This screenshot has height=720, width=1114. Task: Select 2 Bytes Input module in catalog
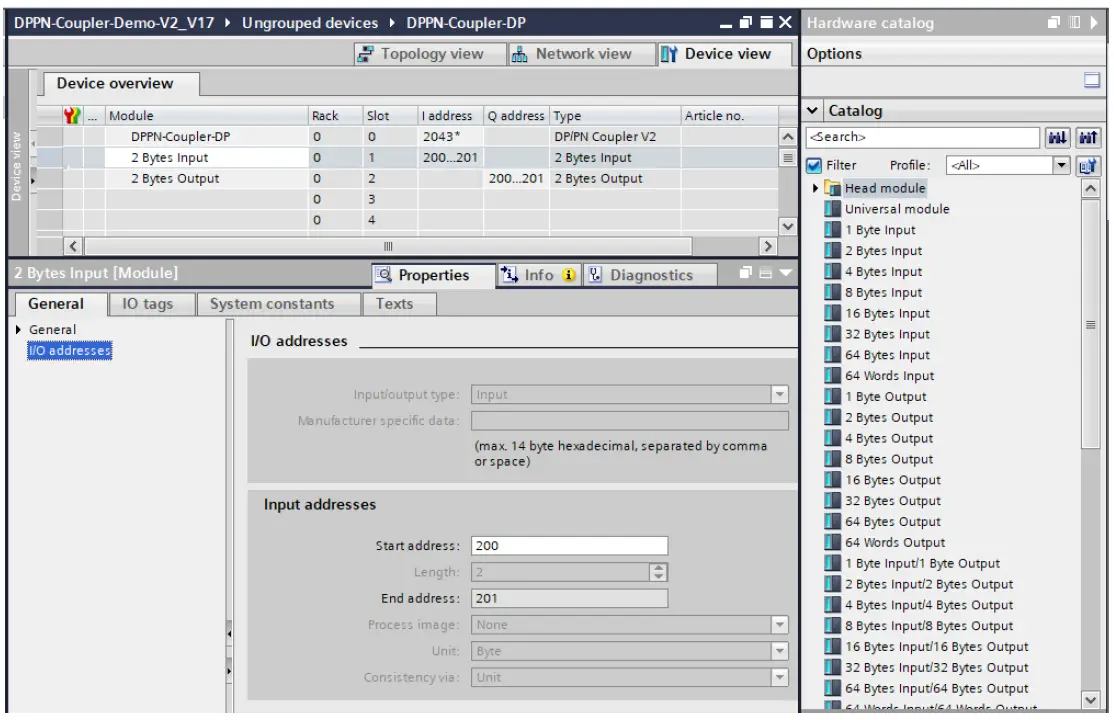[883, 251]
